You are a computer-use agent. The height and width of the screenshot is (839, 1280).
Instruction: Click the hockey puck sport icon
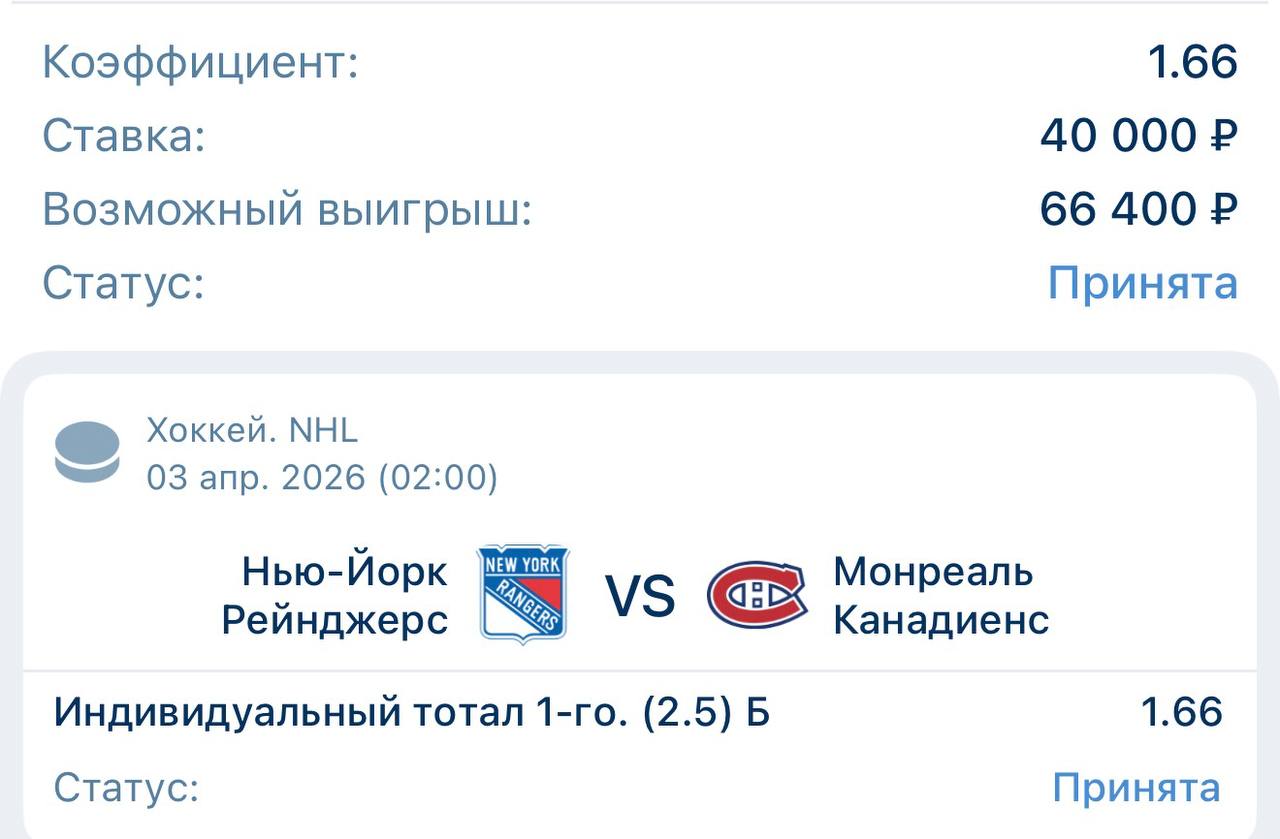click(x=87, y=453)
